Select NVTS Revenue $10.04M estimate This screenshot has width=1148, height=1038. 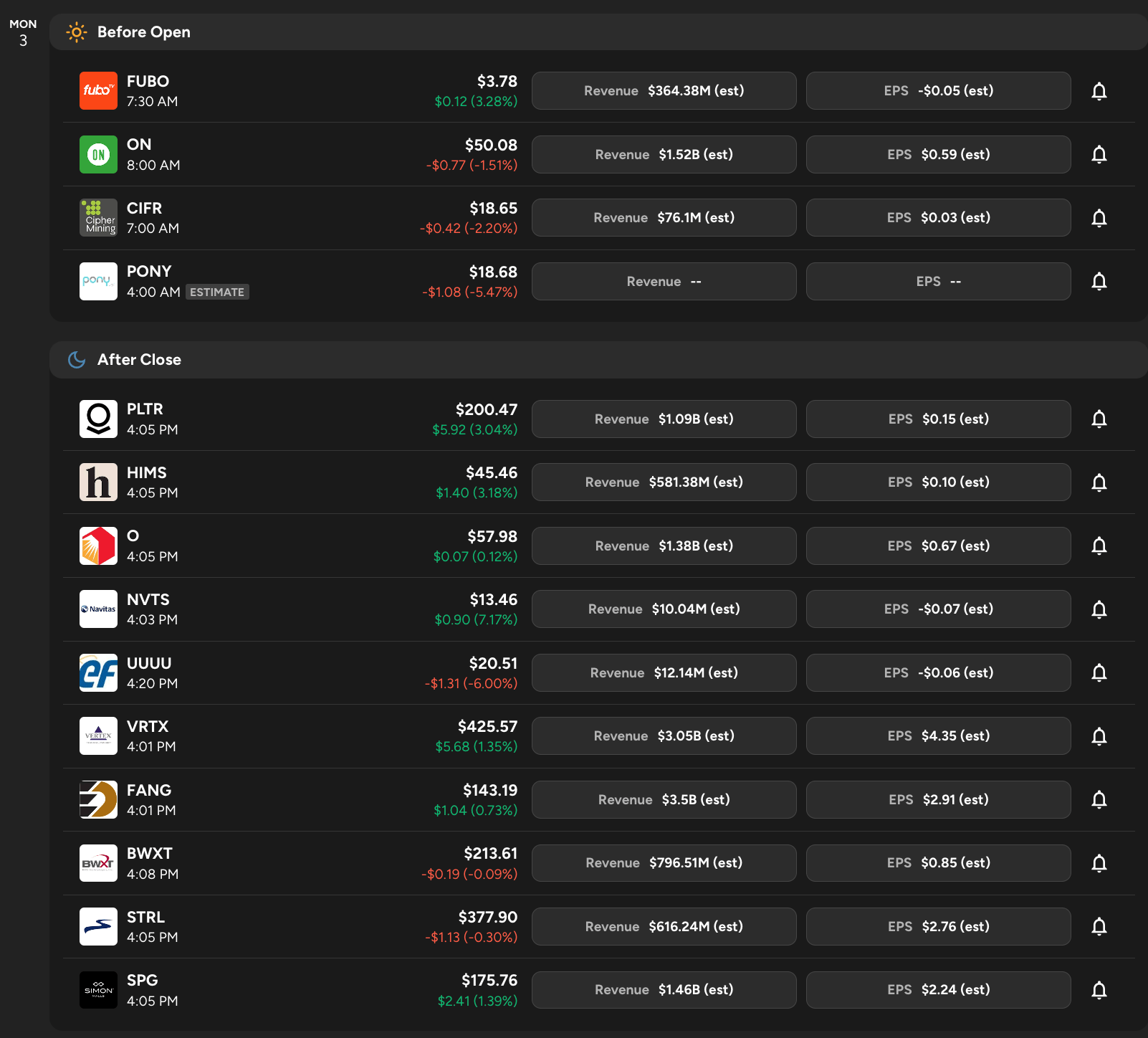(x=664, y=609)
